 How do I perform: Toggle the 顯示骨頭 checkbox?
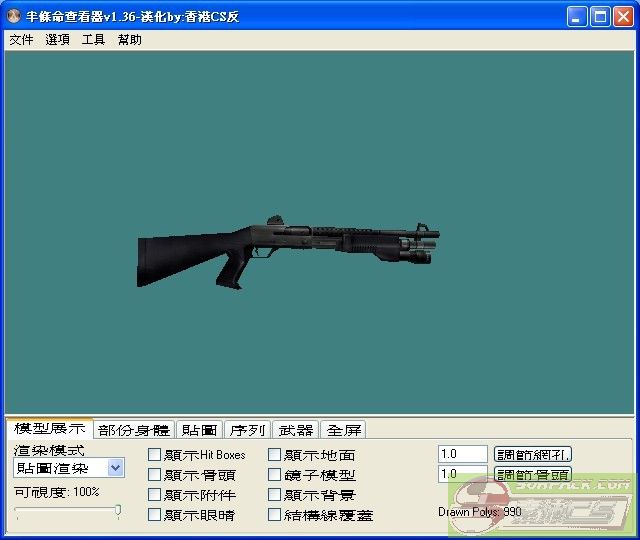155,475
